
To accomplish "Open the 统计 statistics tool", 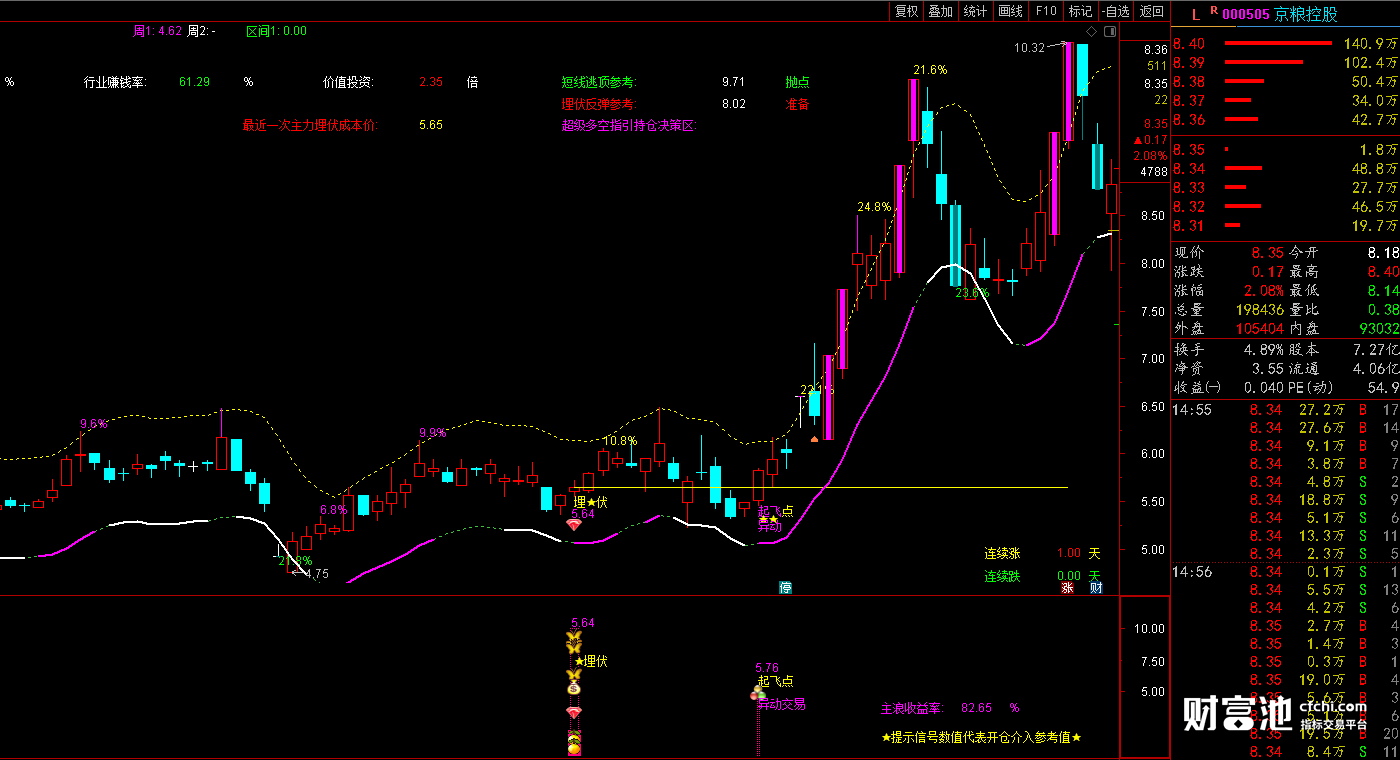I will [975, 11].
